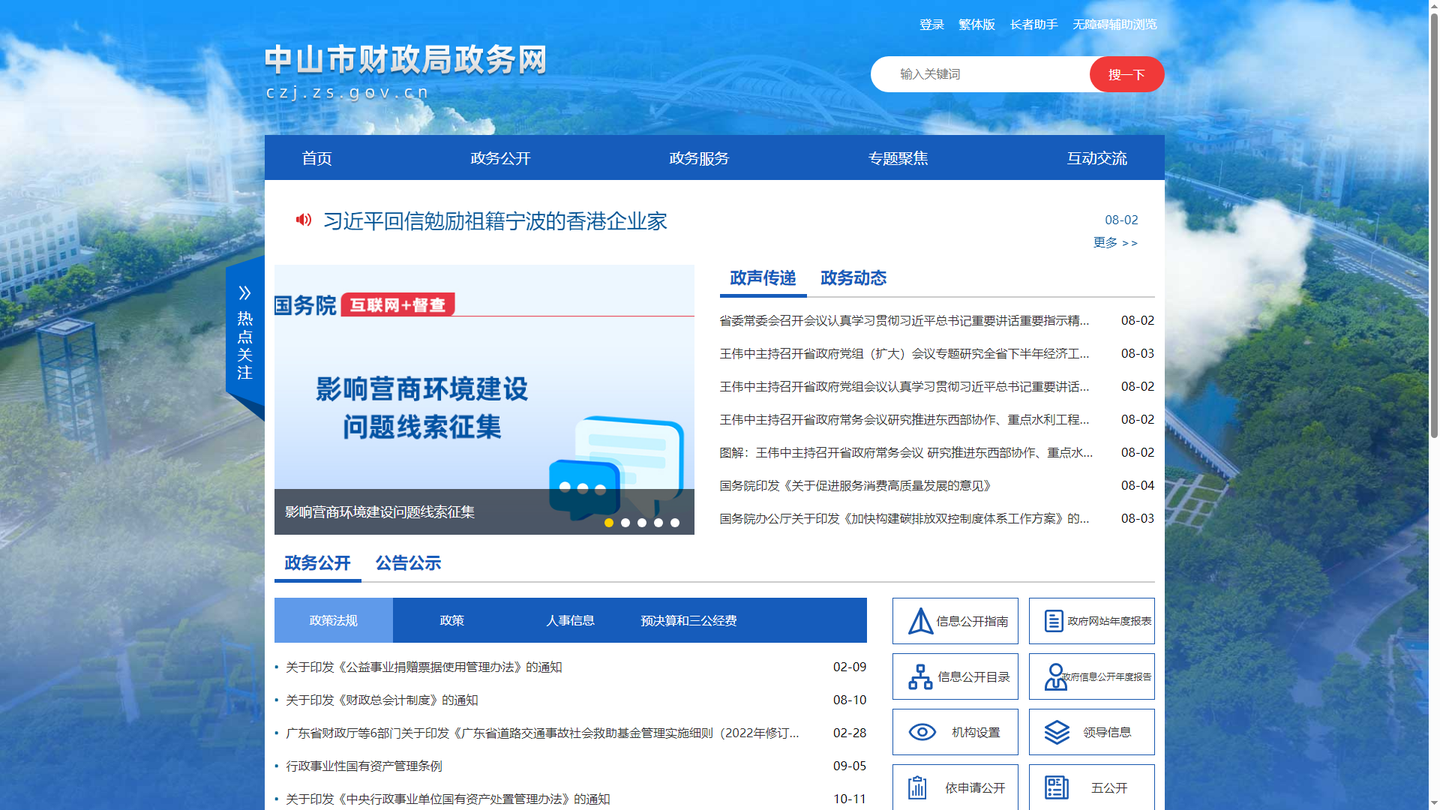The width and height of the screenshot is (1440, 810).
Task: Open the 首页 navigation item
Action: pyautogui.click(x=317, y=158)
